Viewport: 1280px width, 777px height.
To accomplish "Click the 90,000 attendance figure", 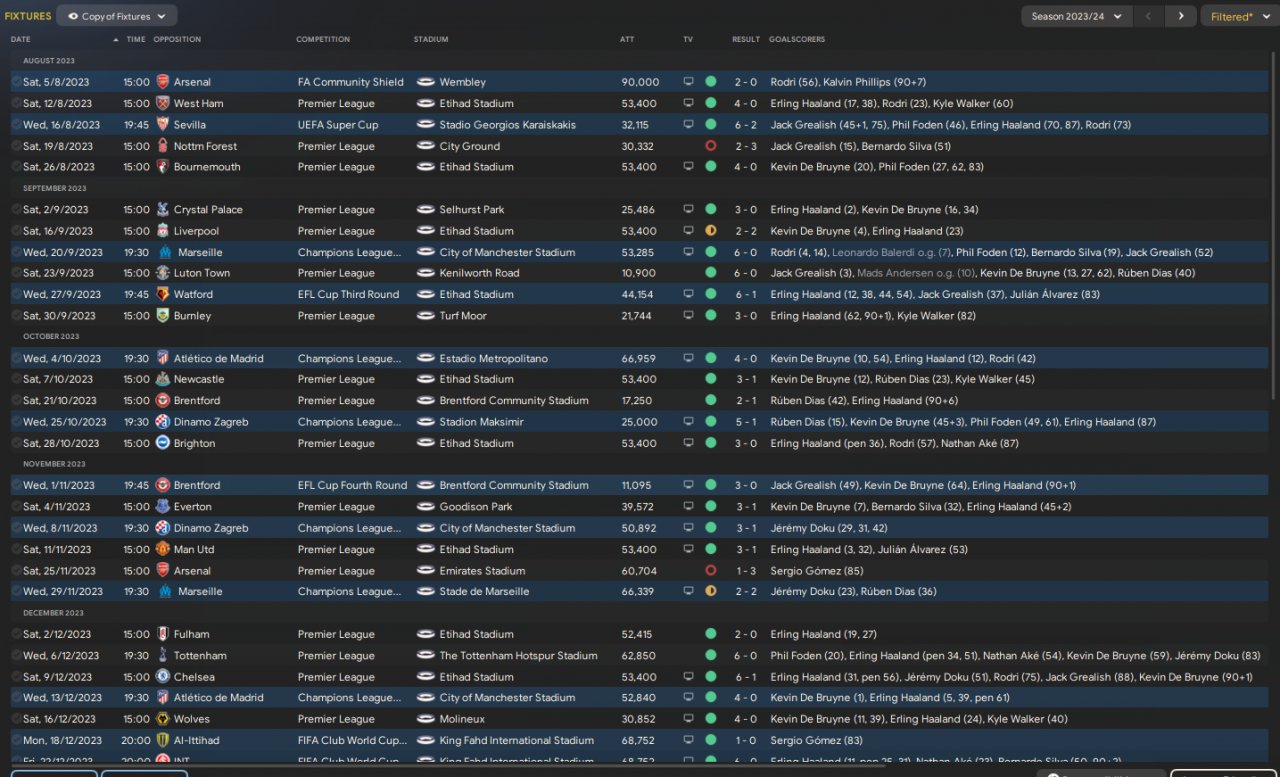I will [x=640, y=82].
